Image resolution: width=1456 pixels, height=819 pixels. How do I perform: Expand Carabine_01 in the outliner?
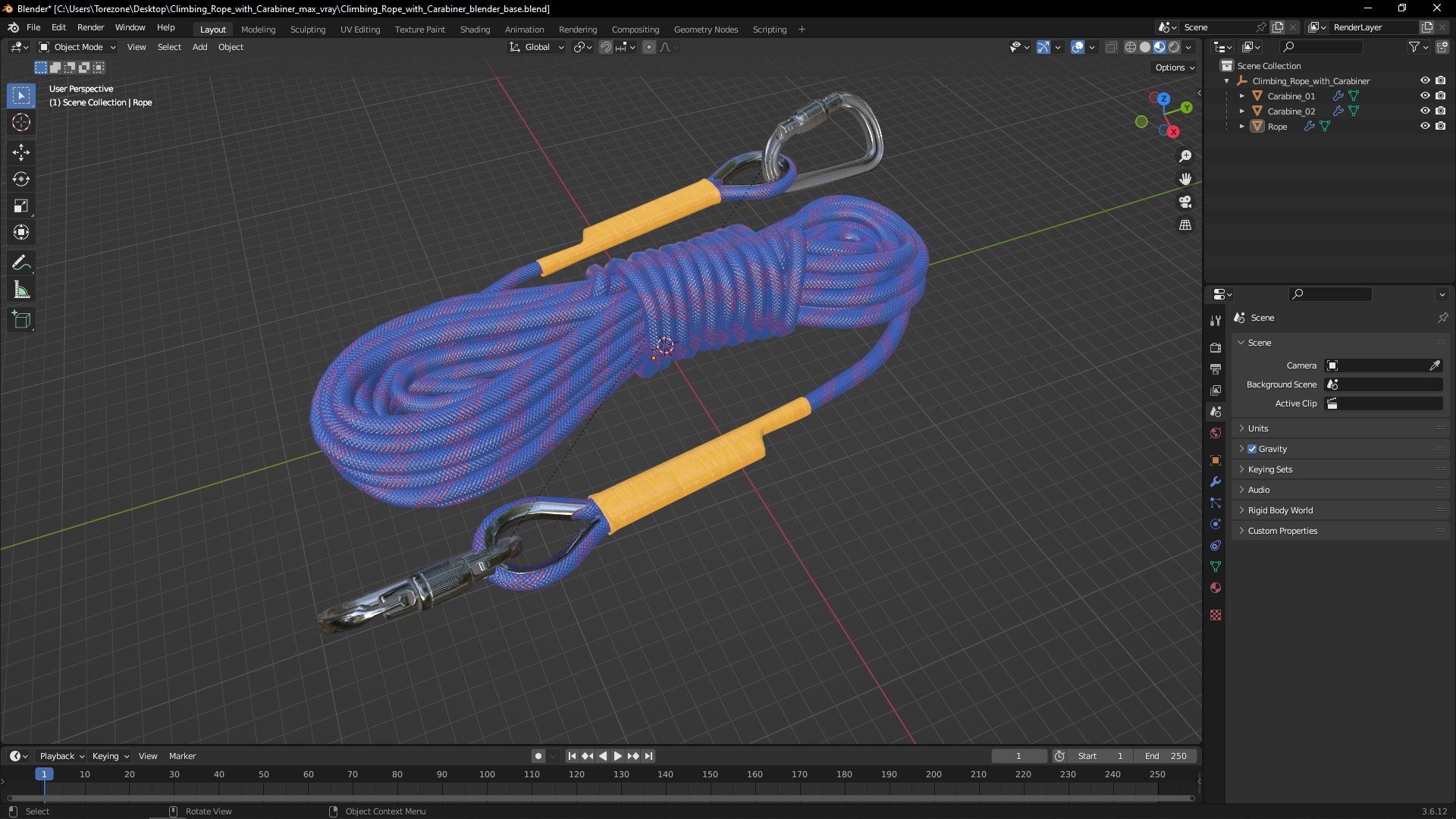1241,96
